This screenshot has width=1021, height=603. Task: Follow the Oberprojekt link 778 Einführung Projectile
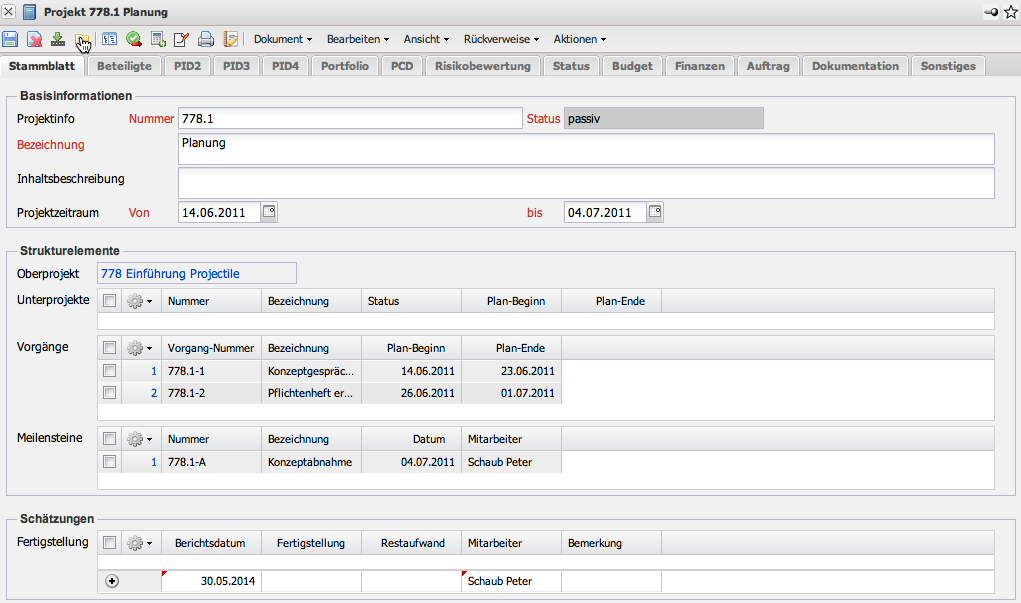[171, 273]
